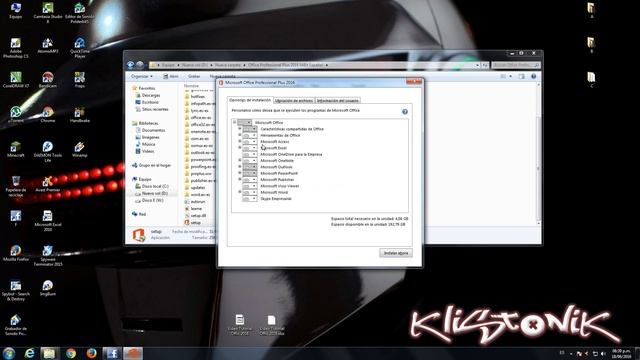Open the Papelera de reciclaje icon
Viewport: 640px width, 360px height.
click(16, 186)
